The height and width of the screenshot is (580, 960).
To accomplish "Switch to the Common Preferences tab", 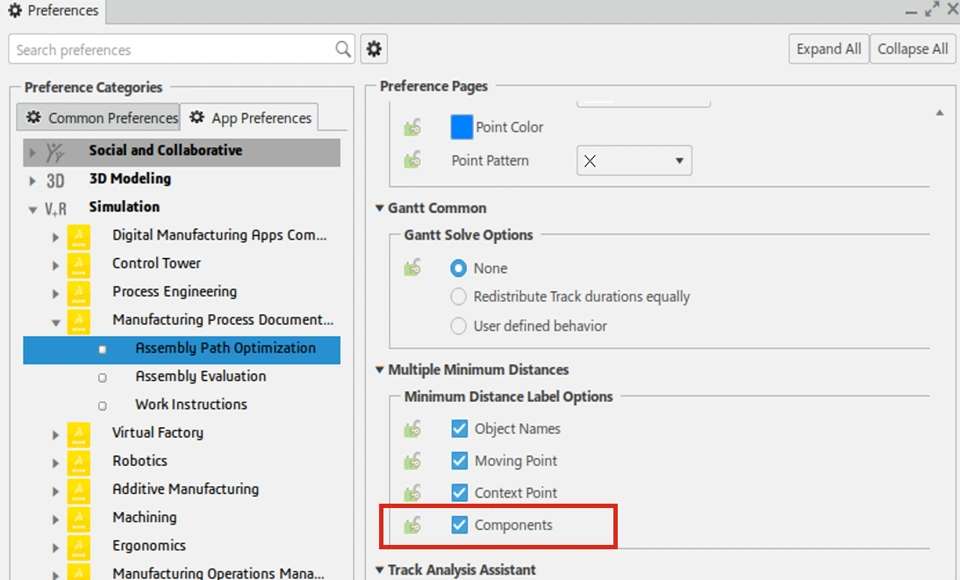I will 99,118.
